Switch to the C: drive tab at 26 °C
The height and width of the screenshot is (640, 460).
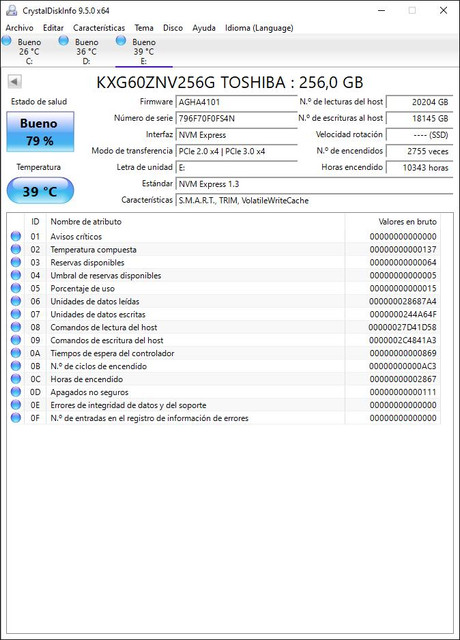[29, 51]
